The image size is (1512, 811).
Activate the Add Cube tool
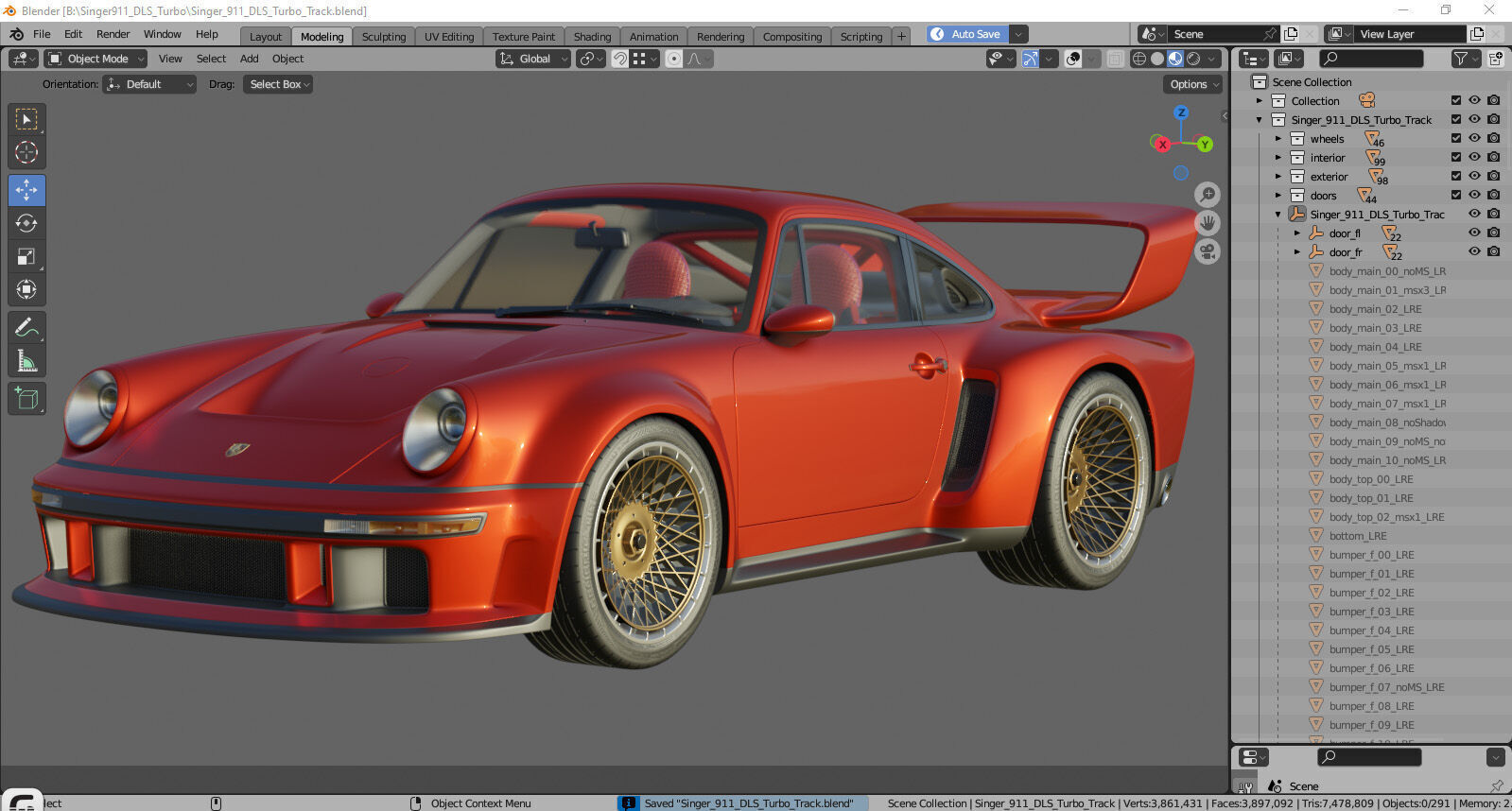pyautogui.click(x=26, y=399)
